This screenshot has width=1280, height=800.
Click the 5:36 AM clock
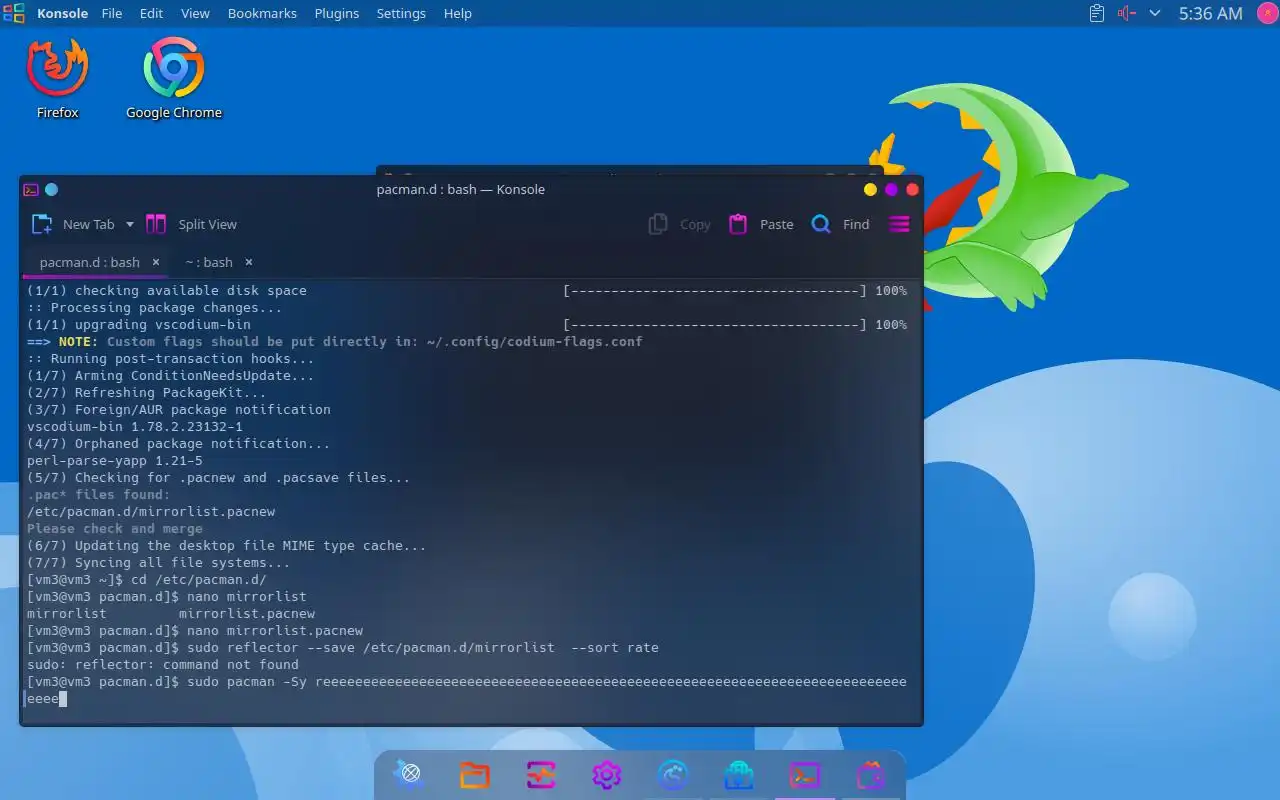pyautogui.click(x=1210, y=13)
